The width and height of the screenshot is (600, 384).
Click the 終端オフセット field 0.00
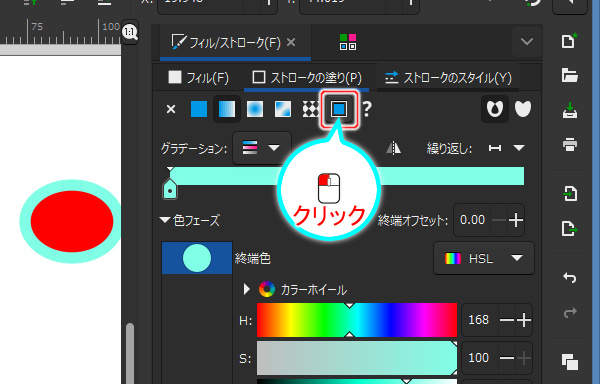[x=473, y=220]
